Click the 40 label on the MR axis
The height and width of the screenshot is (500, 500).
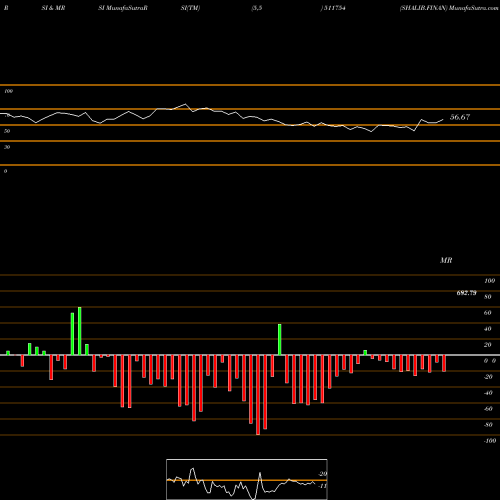[x=488, y=329]
